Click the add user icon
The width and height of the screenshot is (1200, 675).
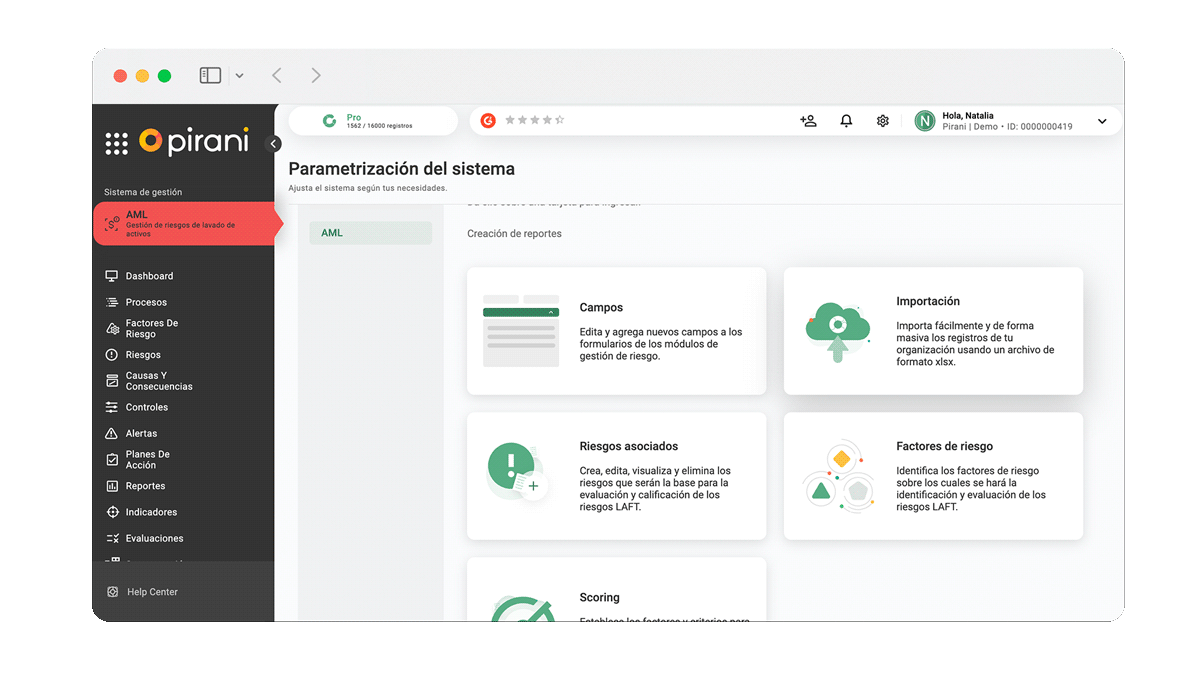(808, 121)
